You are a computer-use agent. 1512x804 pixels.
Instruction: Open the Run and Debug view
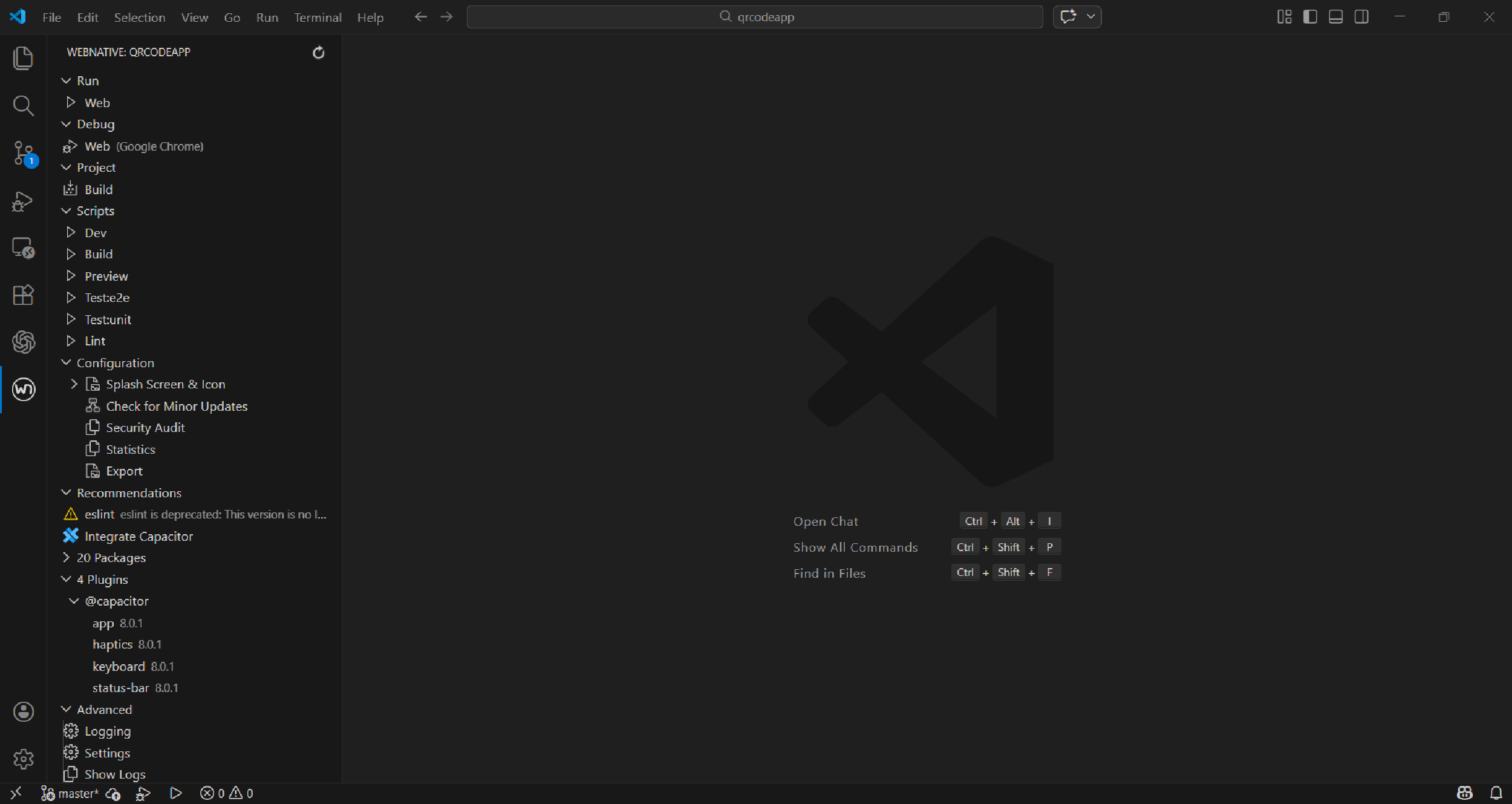point(23,201)
